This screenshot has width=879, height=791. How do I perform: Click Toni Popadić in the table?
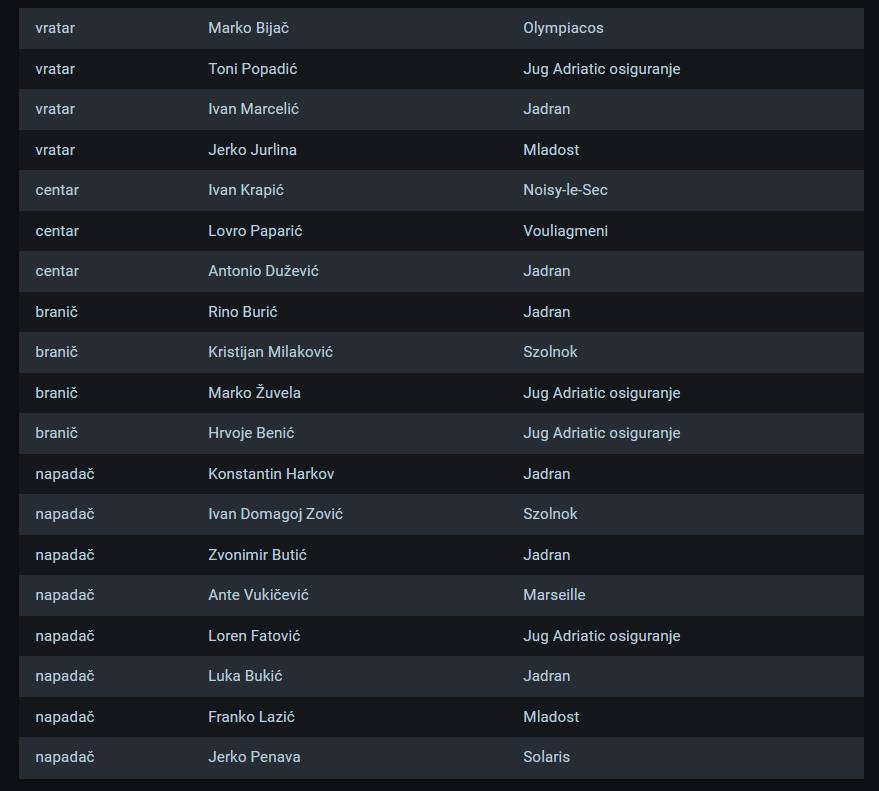pyautogui.click(x=252, y=69)
